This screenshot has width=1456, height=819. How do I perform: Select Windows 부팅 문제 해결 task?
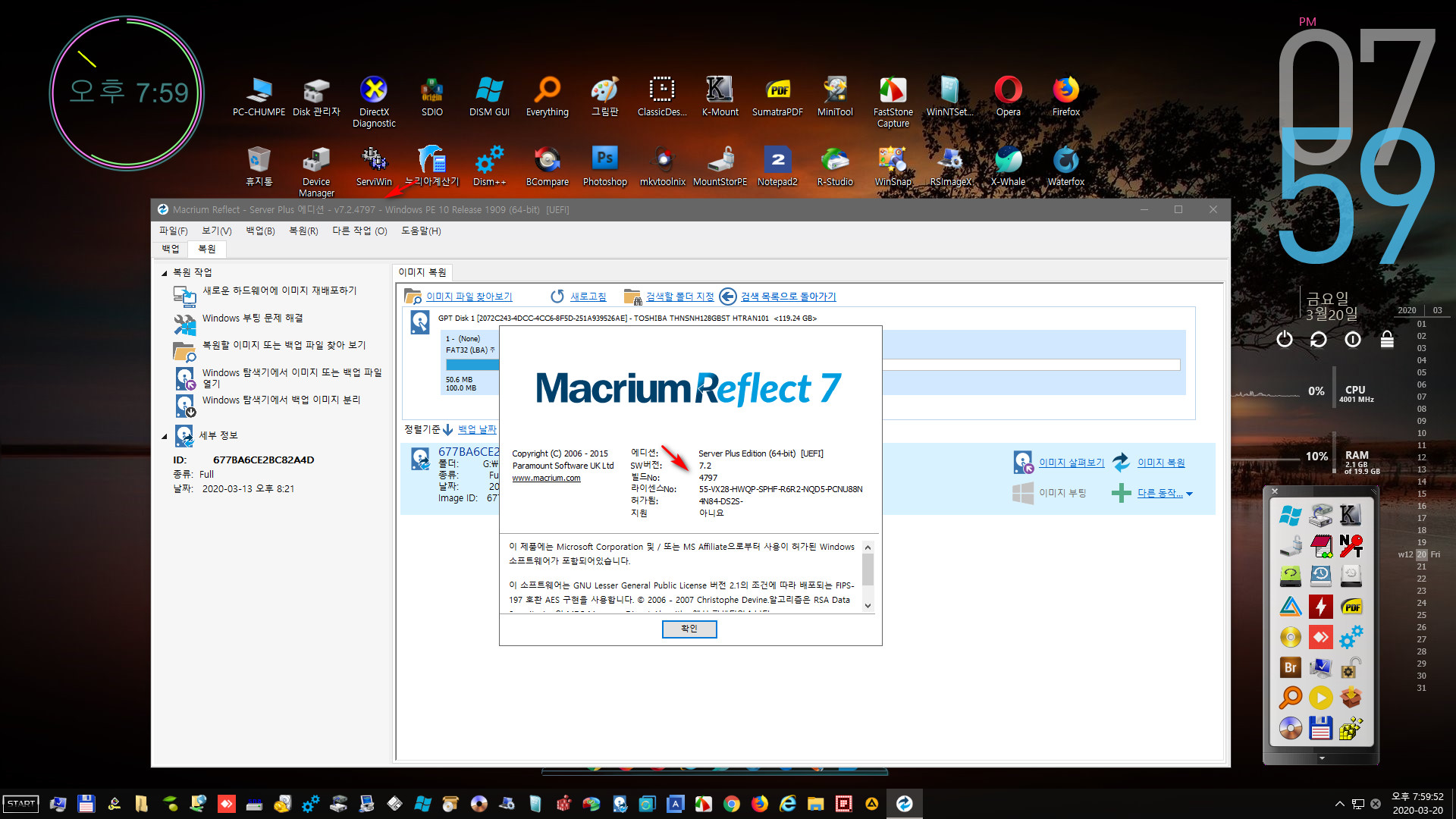point(253,318)
